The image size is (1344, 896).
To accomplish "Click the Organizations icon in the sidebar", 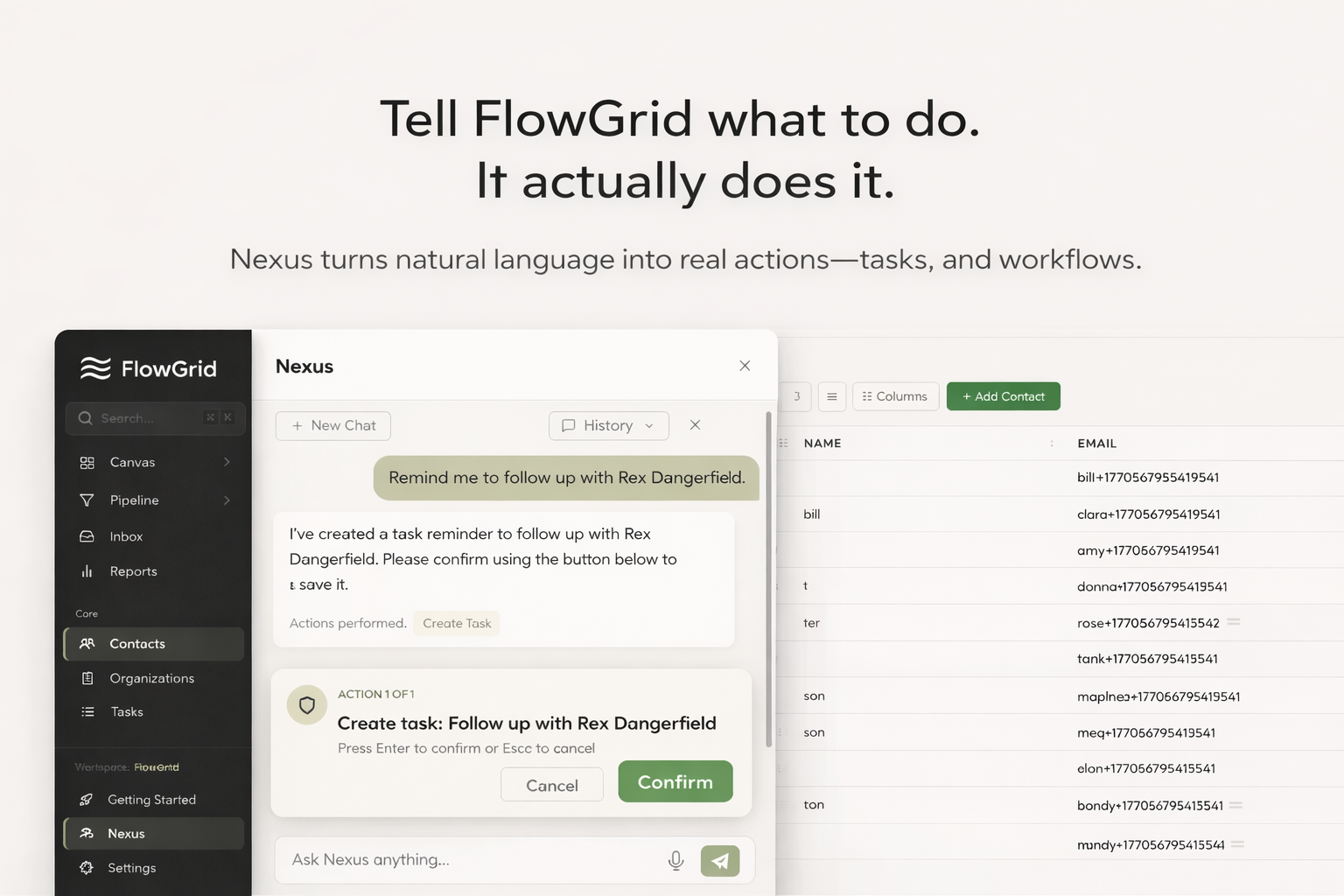I will coord(88,677).
